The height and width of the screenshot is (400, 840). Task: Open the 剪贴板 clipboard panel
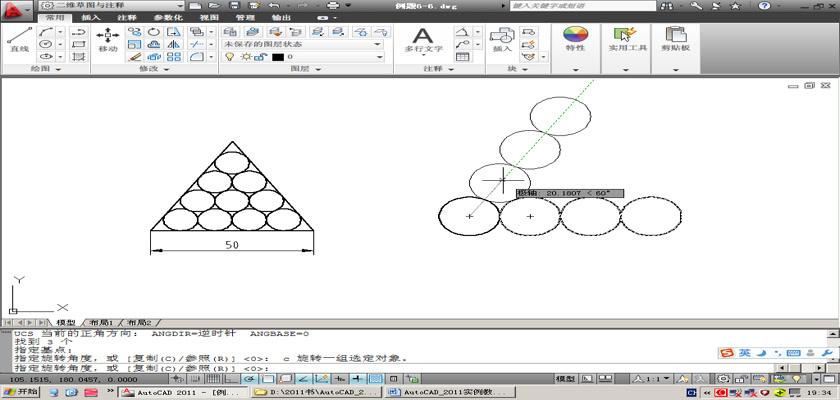[672, 39]
